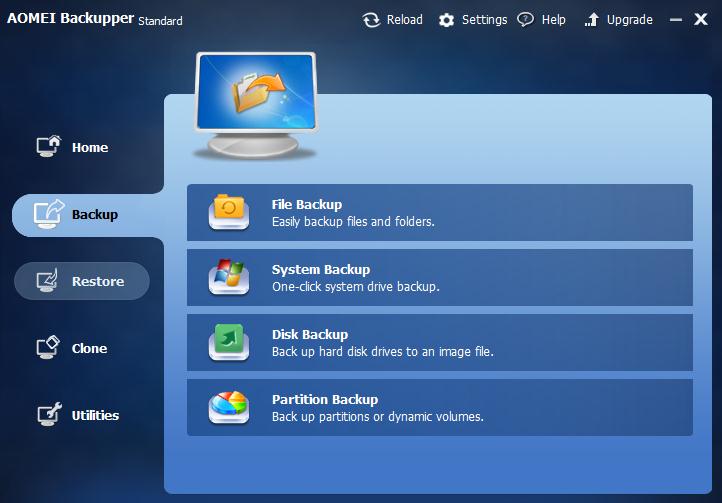
Task: Click the Upgrade text label
Action: (x=629, y=20)
